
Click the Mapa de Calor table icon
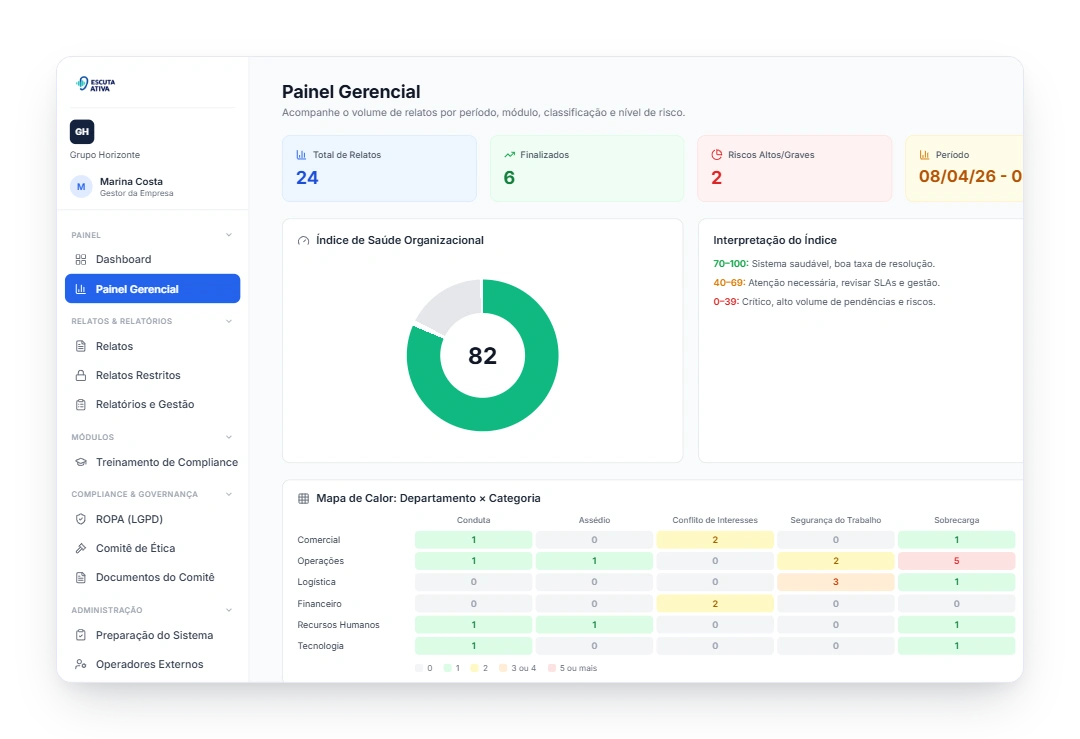tap(303, 499)
